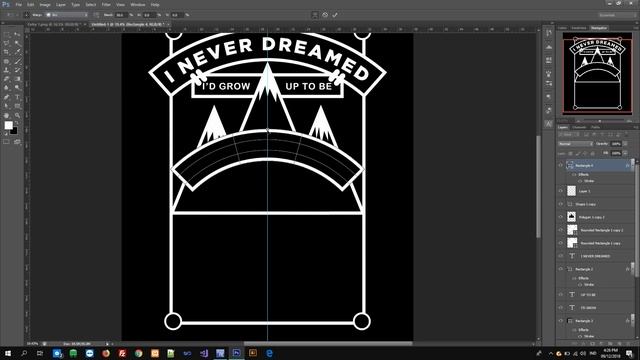Cancel the warp transform

pyautogui.click(x=325, y=15)
